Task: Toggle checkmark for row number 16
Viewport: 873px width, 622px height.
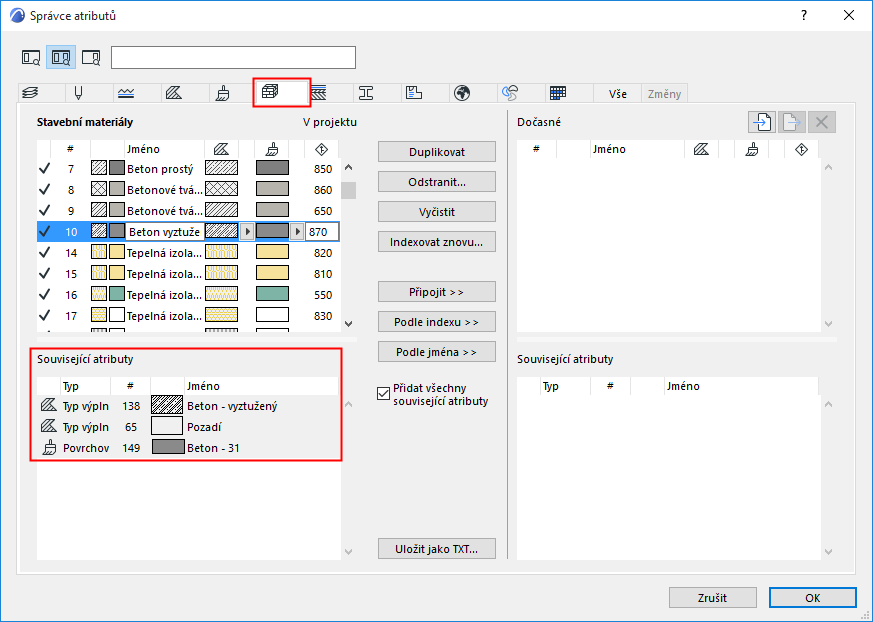Action: (x=45, y=295)
